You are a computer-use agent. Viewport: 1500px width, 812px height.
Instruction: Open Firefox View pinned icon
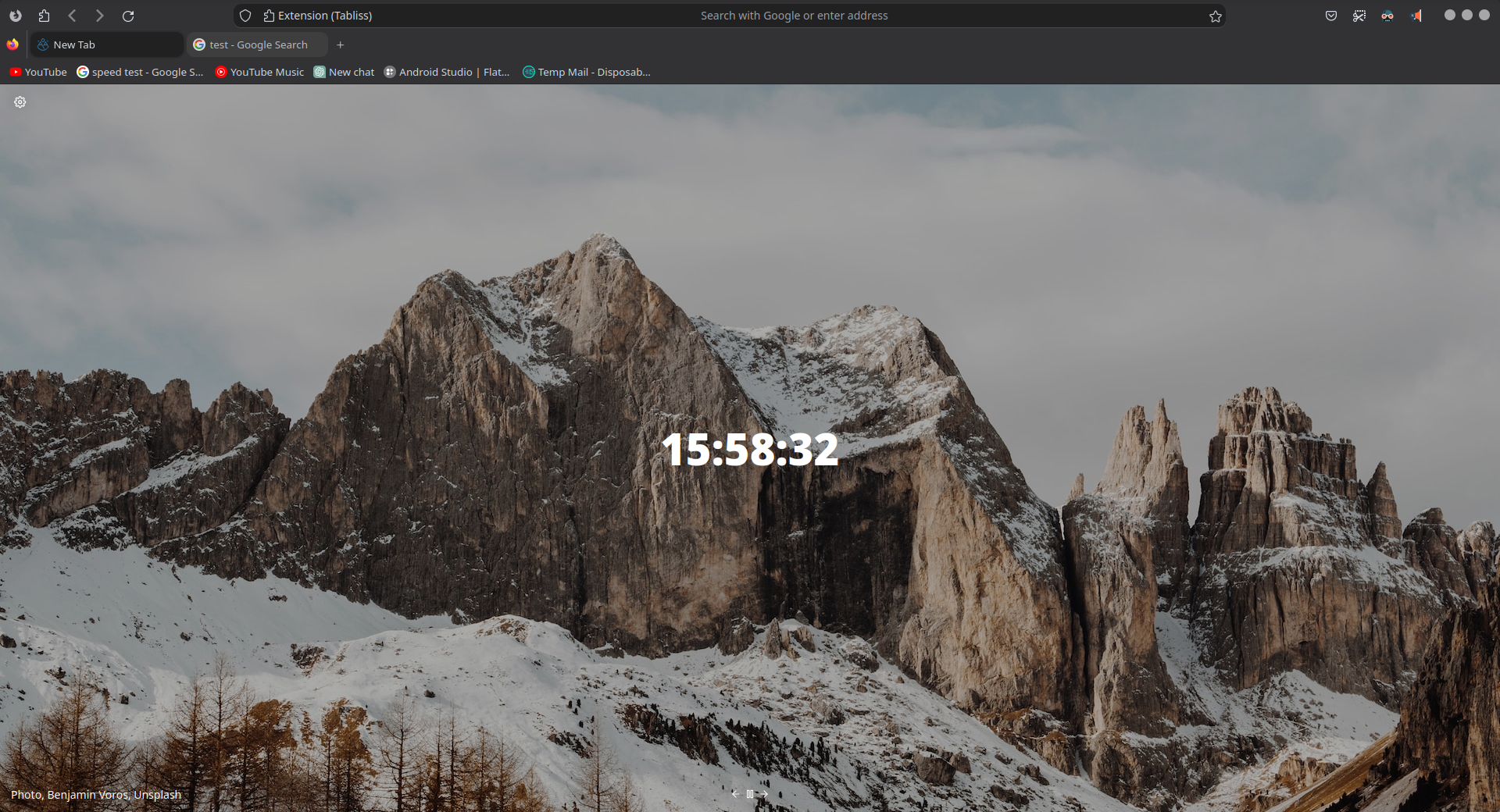(12, 45)
